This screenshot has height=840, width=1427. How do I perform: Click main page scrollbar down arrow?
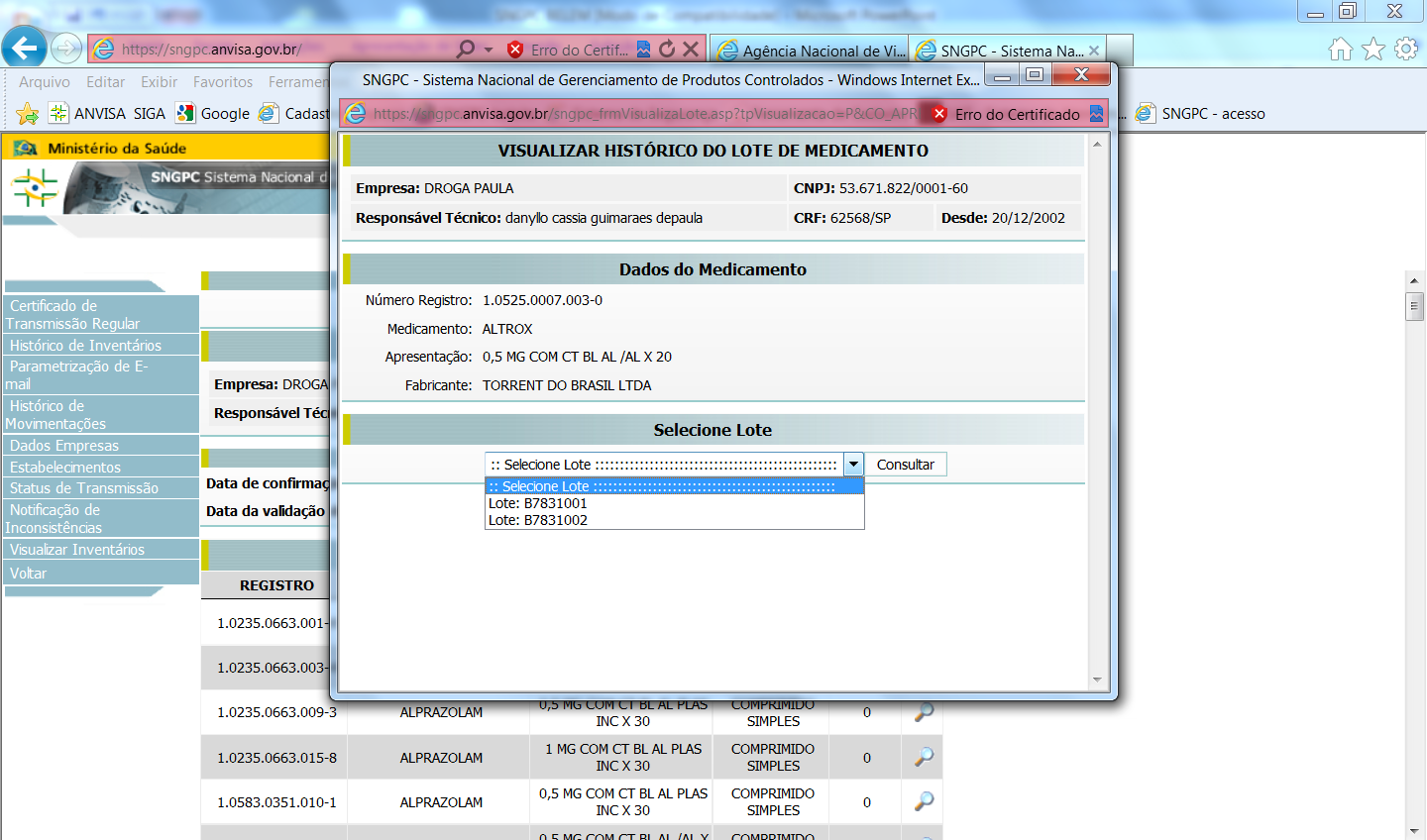(1415, 830)
